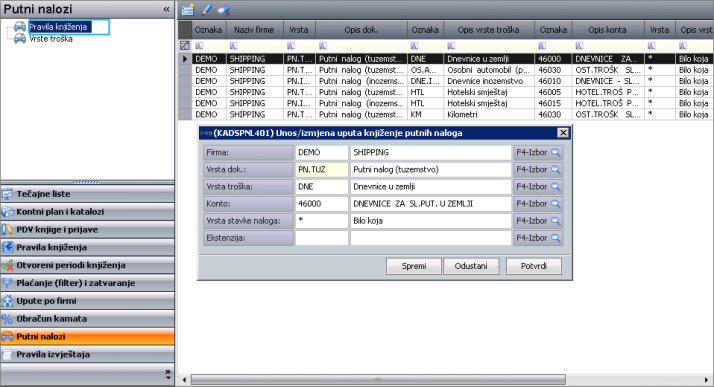Click the pencil edit toolbar icon
This screenshot has width=714, height=387.
(x=206, y=10)
